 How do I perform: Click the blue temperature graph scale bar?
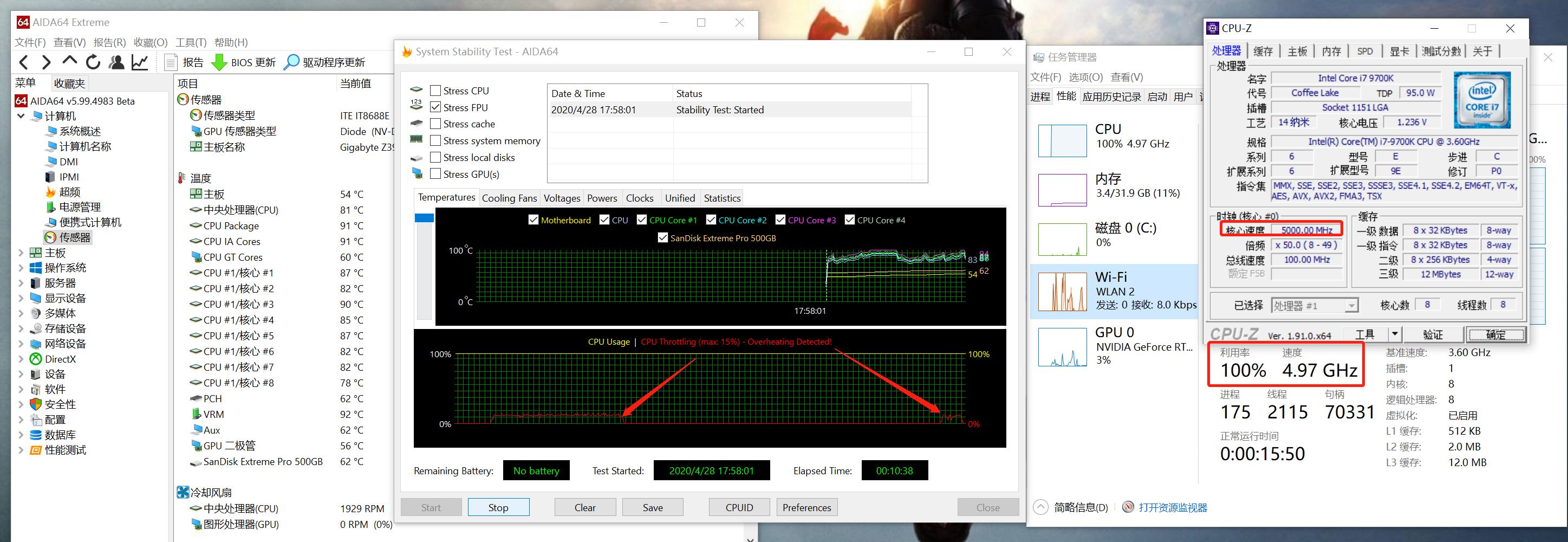[424, 217]
